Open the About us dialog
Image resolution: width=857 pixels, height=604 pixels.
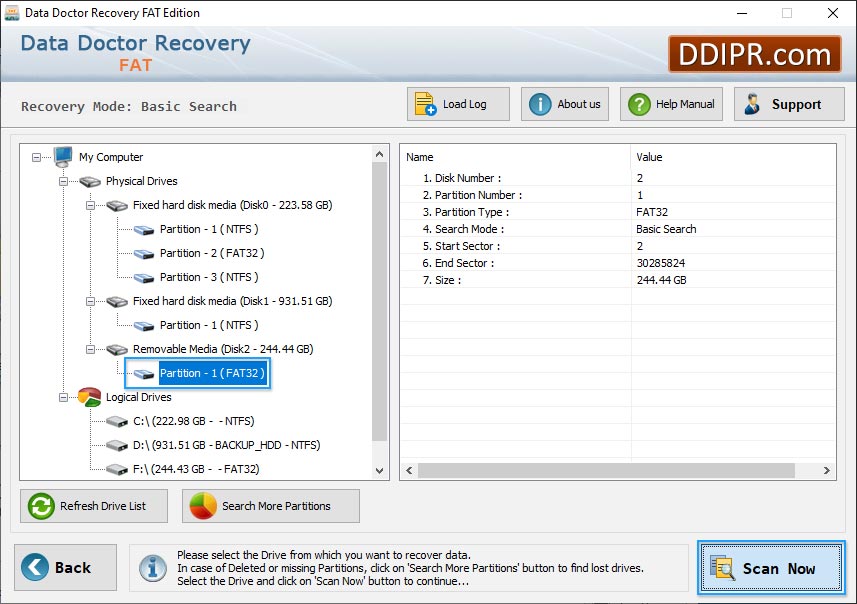click(565, 104)
